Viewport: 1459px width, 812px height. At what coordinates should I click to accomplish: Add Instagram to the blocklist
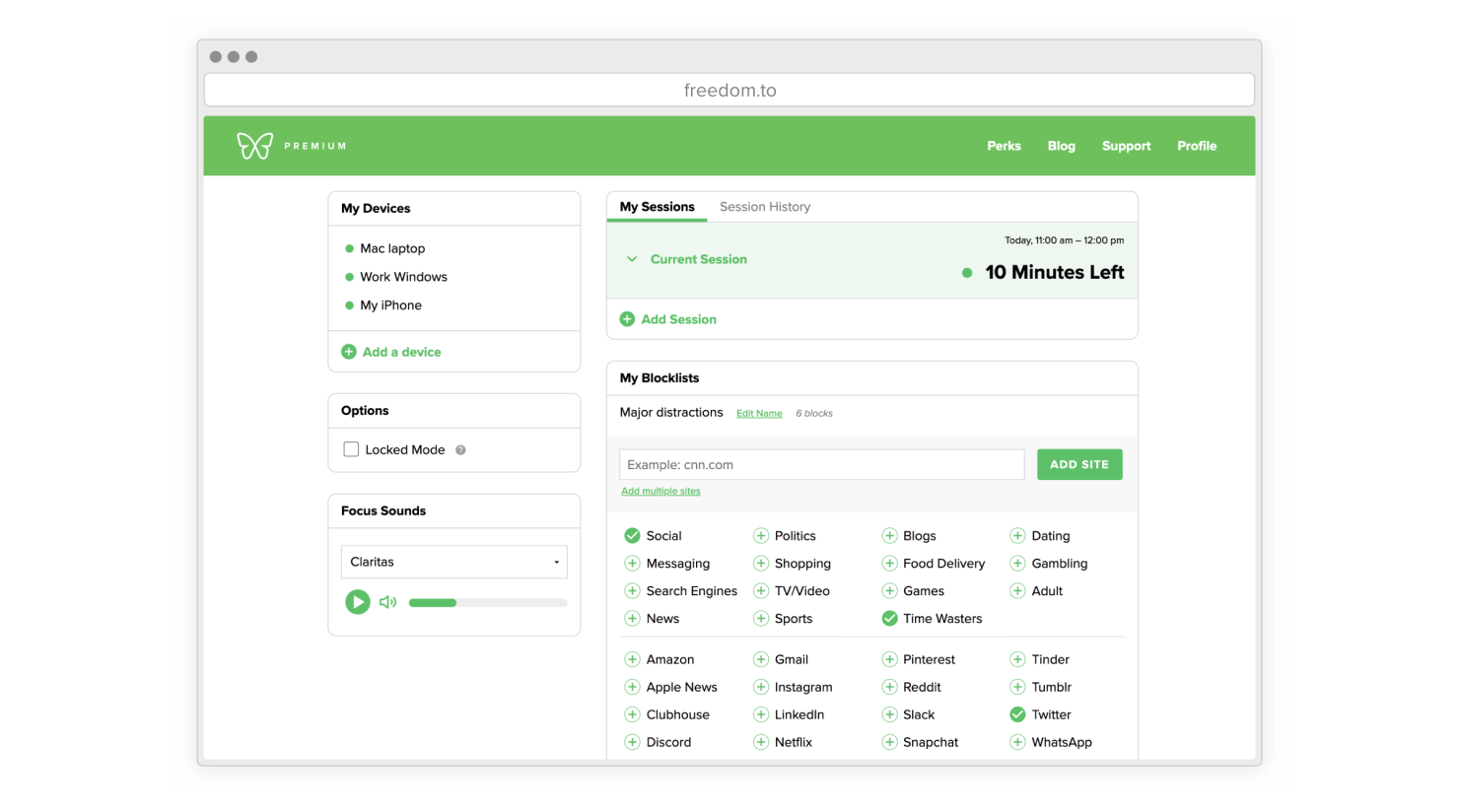(761, 687)
